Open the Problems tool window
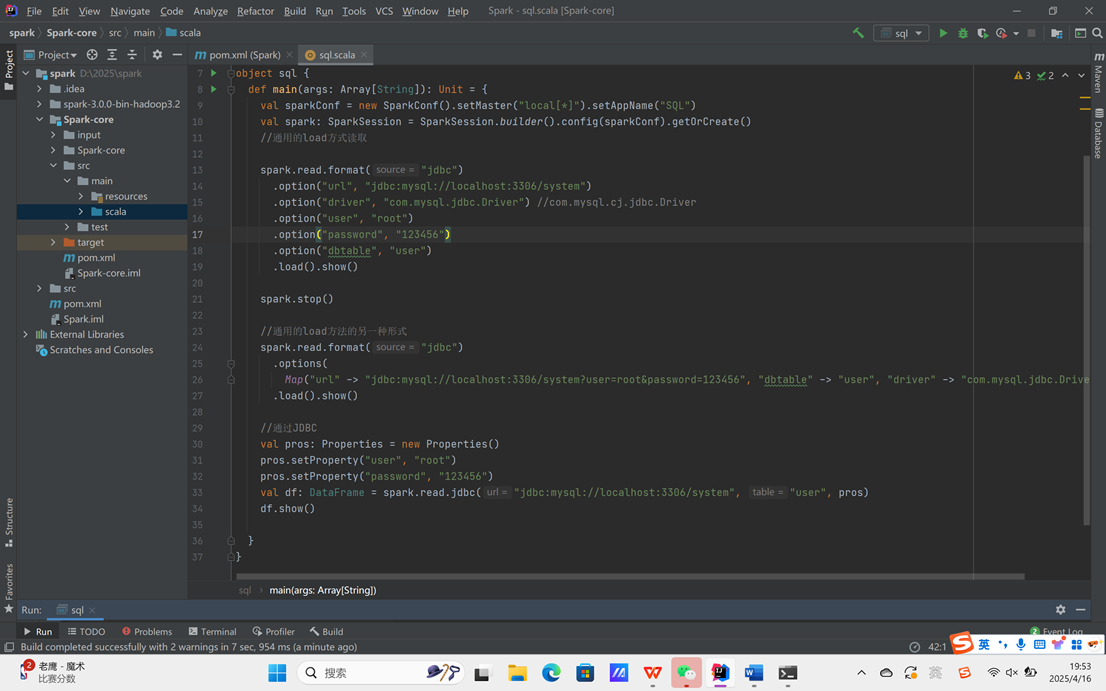Screen dimensions: 1106x691 point(147,631)
